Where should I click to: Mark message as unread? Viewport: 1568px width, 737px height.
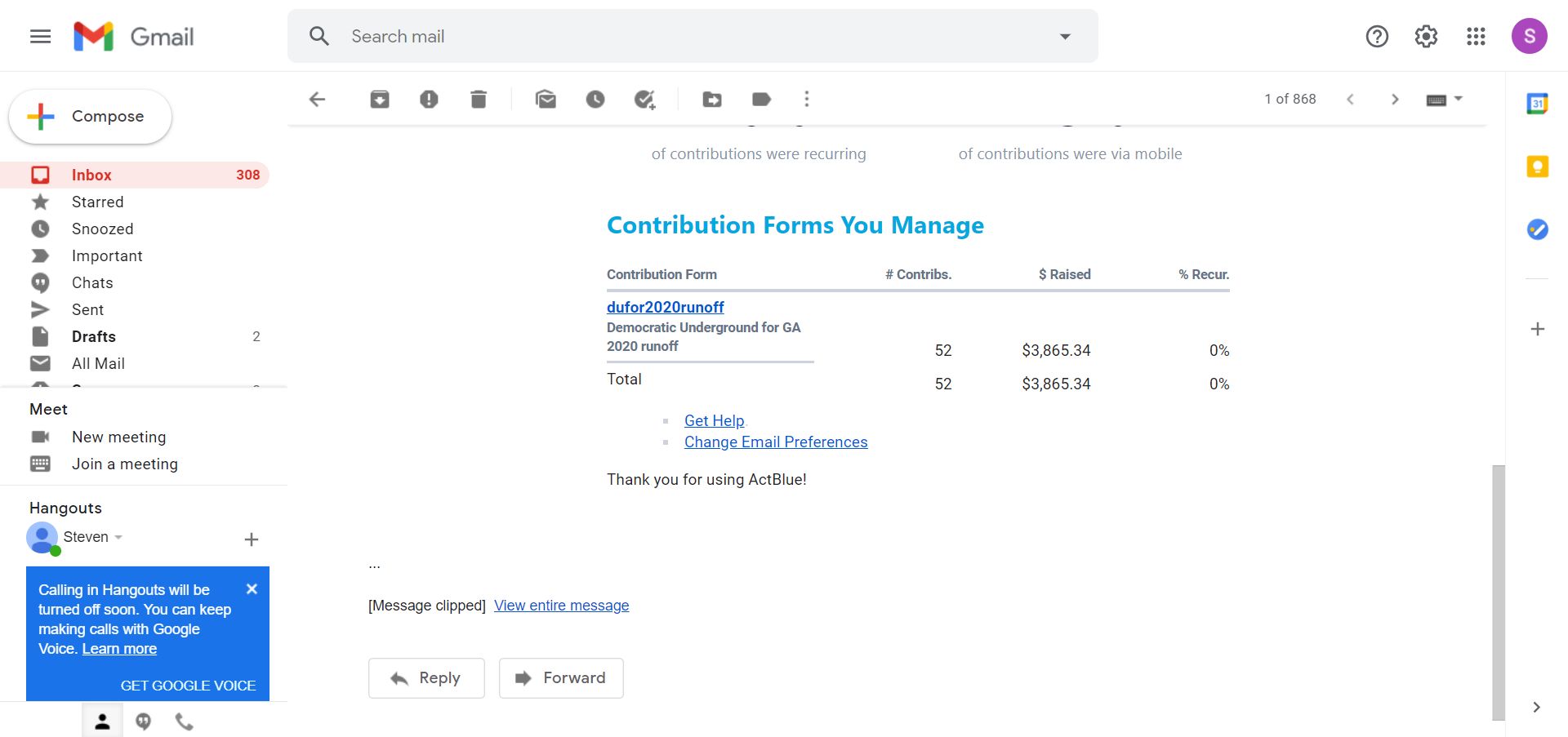click(x=546, y=100)
